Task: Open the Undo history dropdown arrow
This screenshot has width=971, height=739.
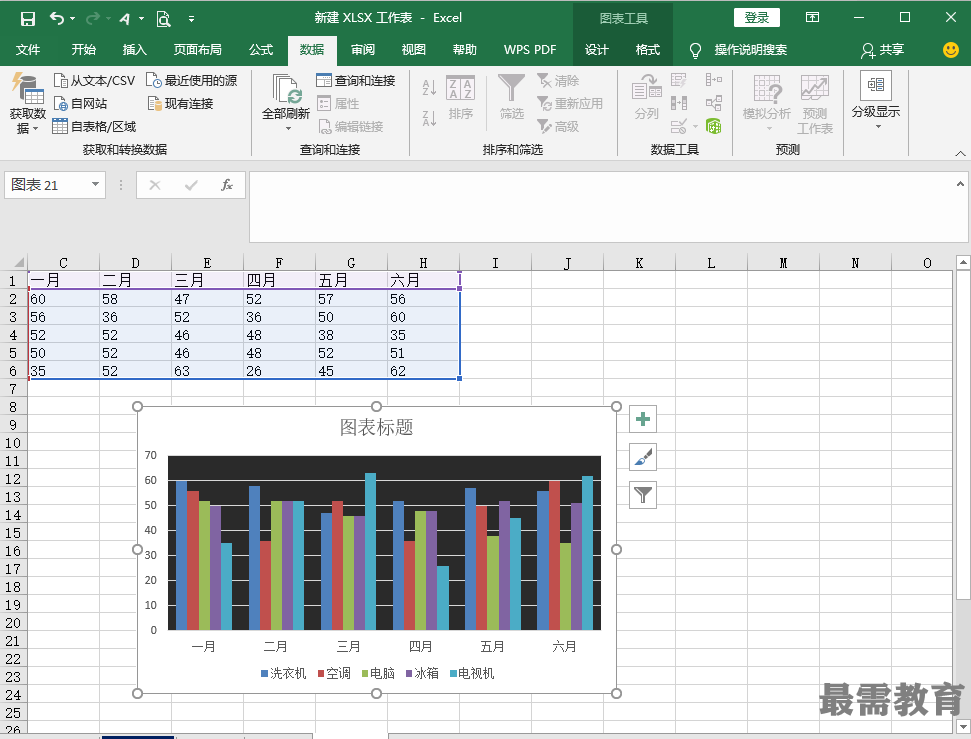Action: pyautogui.click(x=72, y=19)
